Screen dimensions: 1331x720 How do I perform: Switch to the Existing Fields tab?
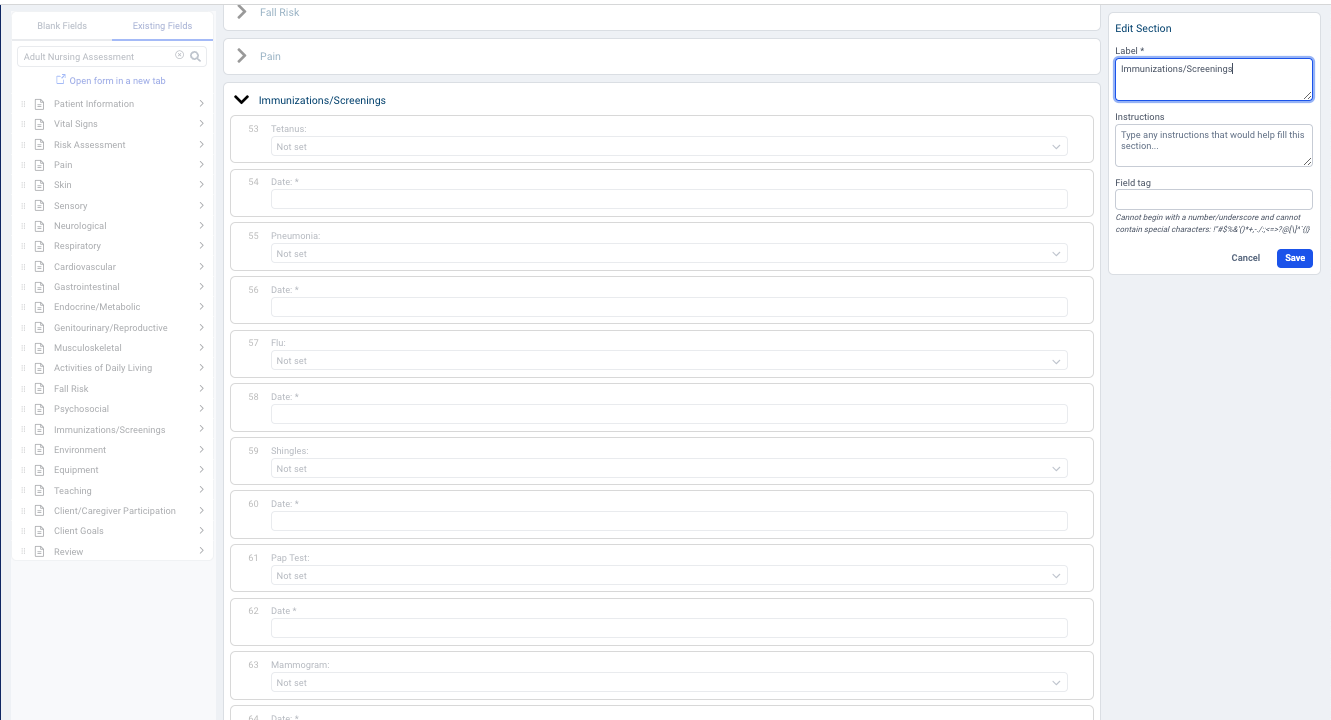(x=162, y=26)
